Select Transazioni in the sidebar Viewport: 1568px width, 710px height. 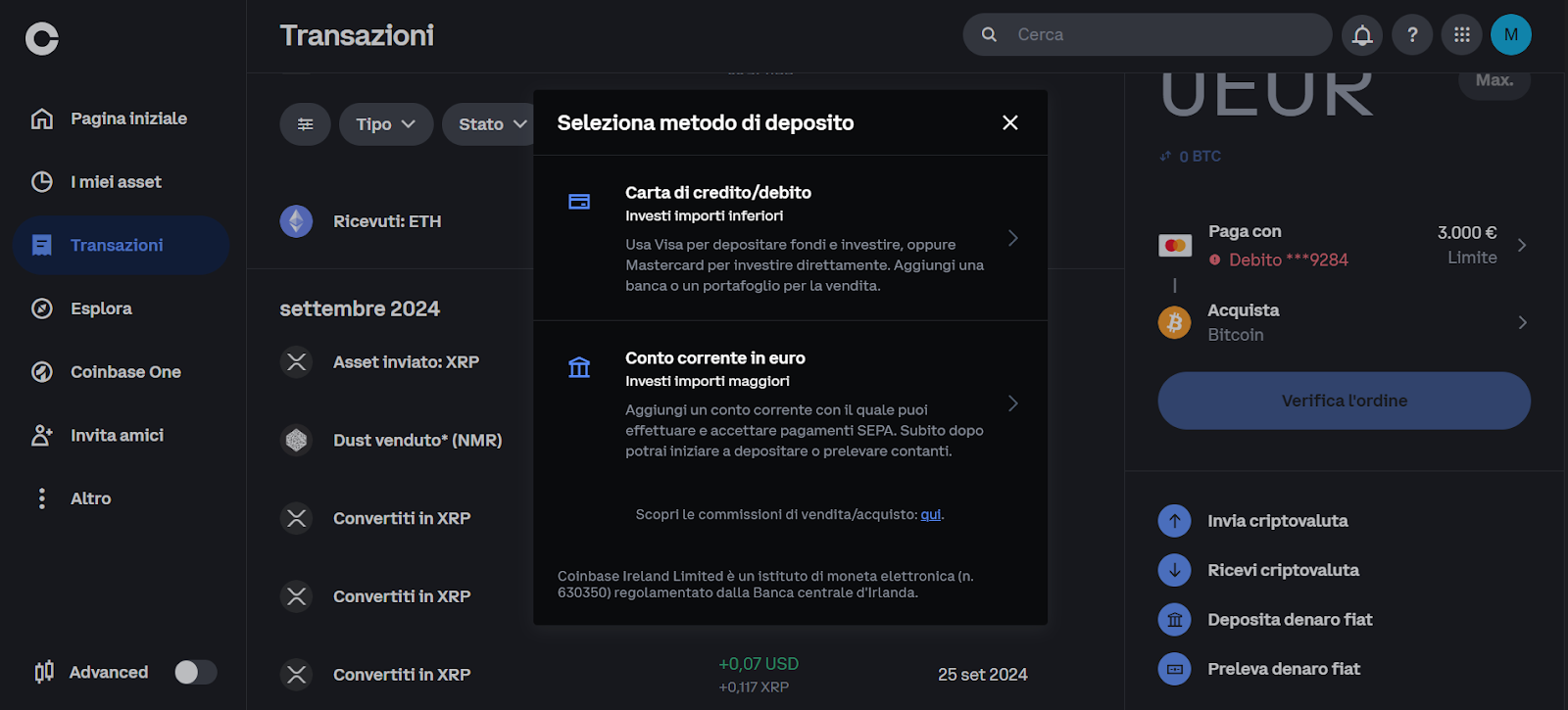point(122,245)
